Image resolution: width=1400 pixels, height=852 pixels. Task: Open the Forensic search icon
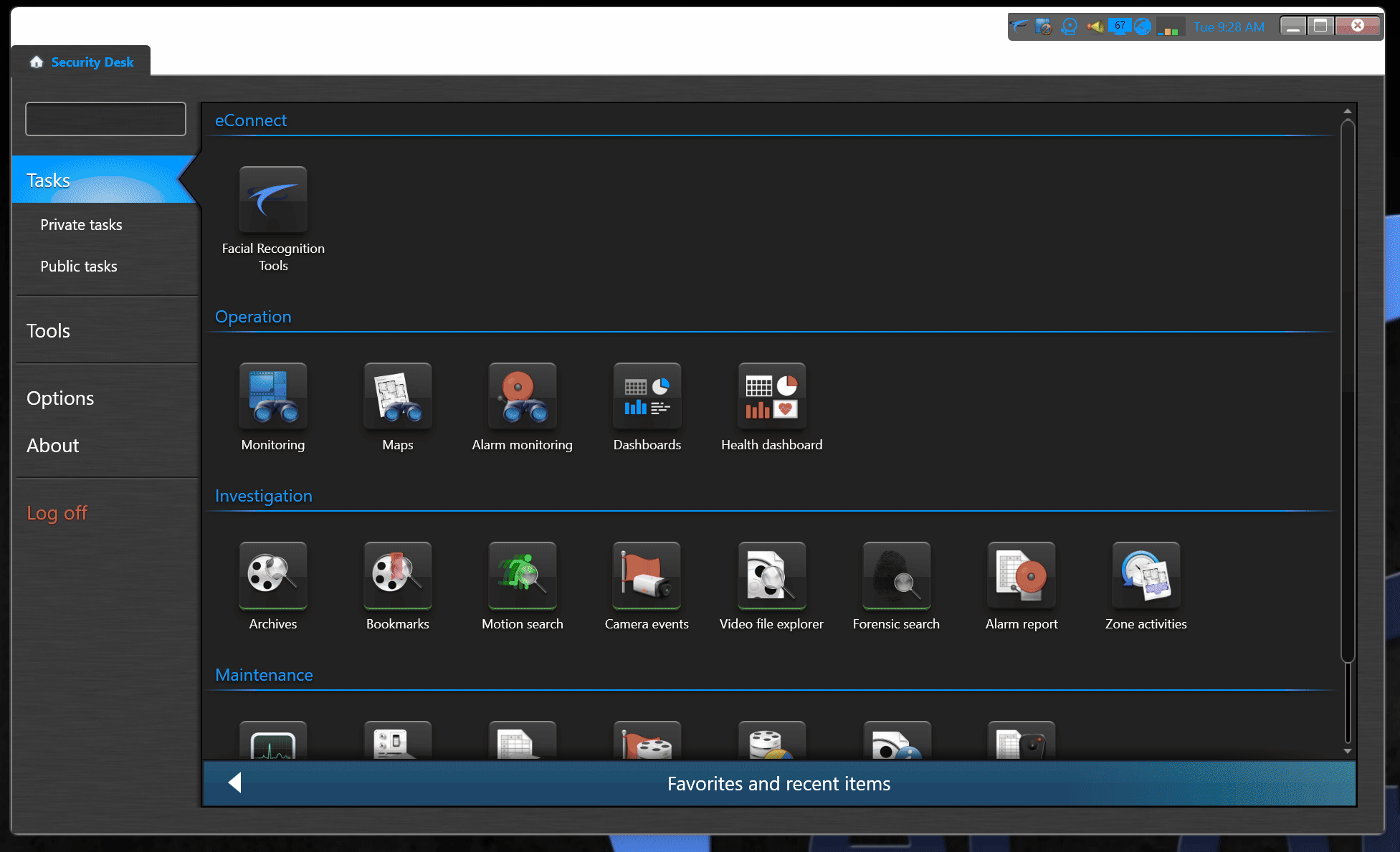pos(897,575)
